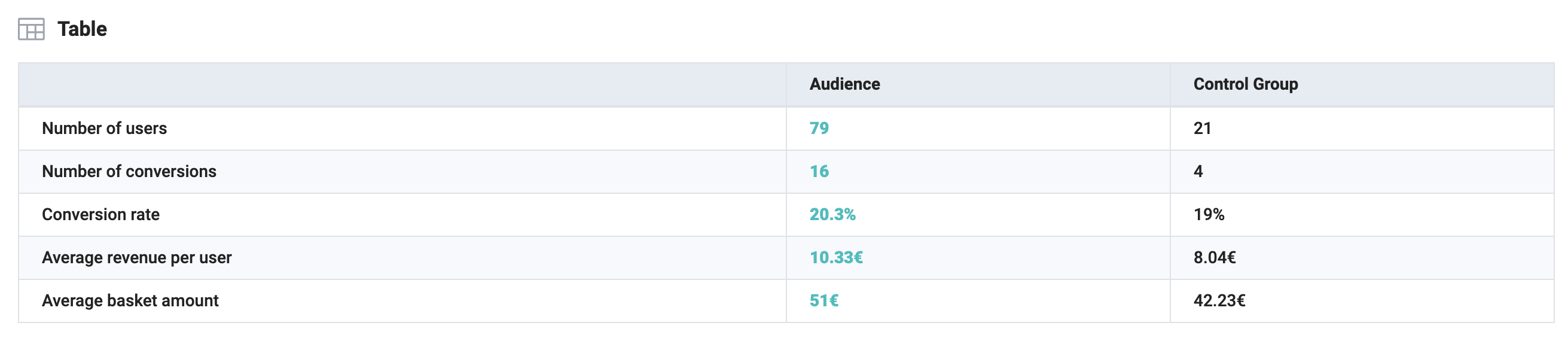
Task: Click the empty top-left header cell
Action: 402,84
